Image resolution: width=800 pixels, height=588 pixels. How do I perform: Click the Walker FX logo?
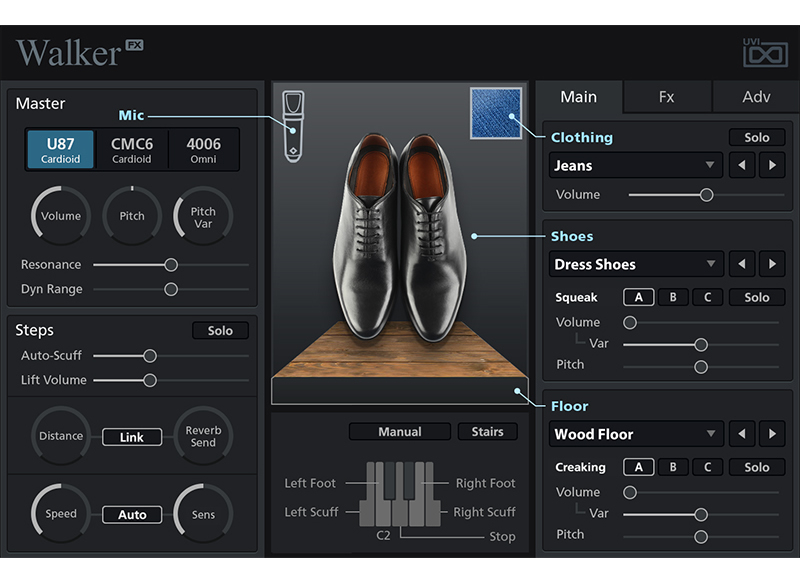click(x=80, y=53)
